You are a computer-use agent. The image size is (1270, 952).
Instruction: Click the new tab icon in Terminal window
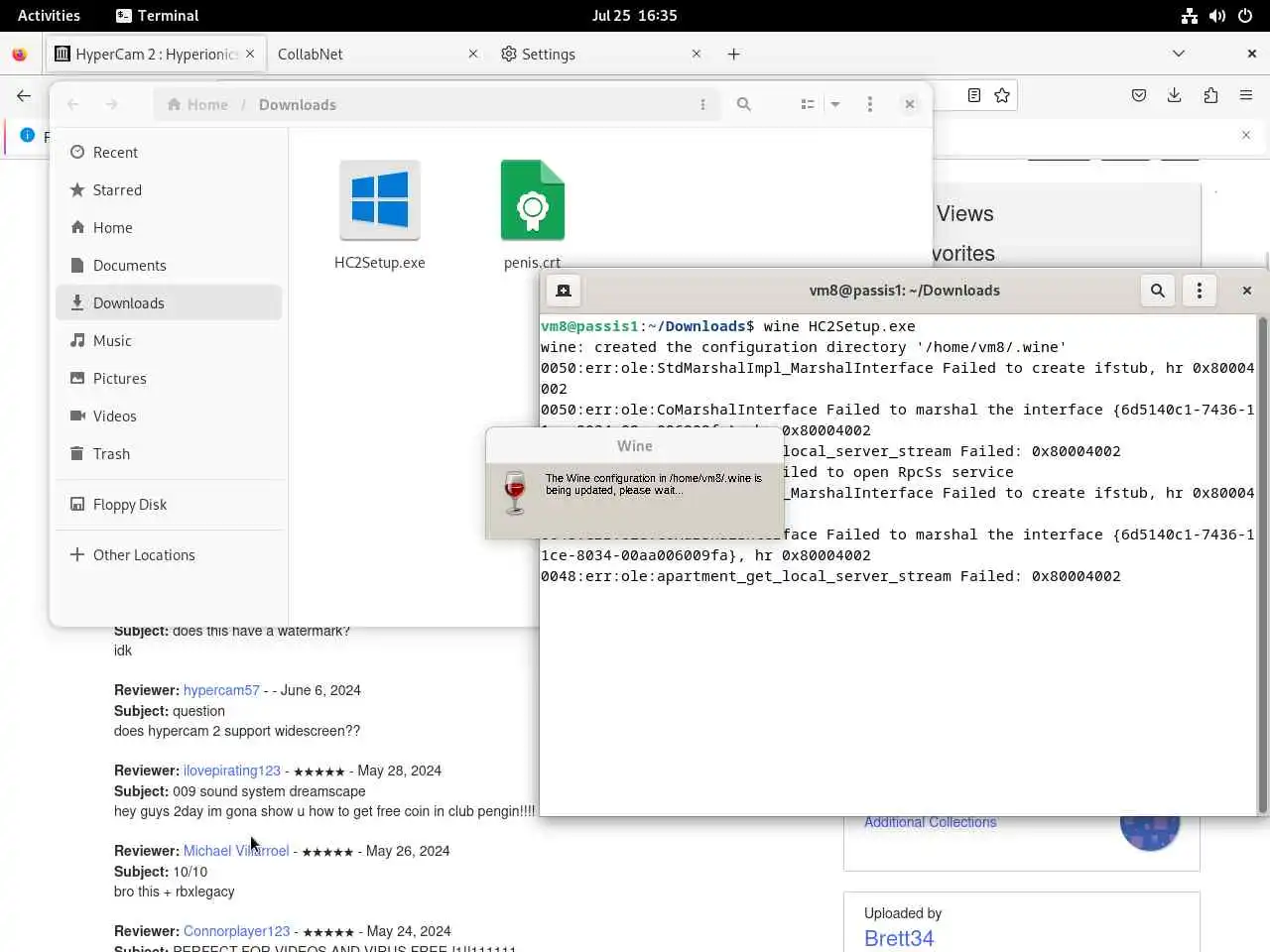pos(564,291)
